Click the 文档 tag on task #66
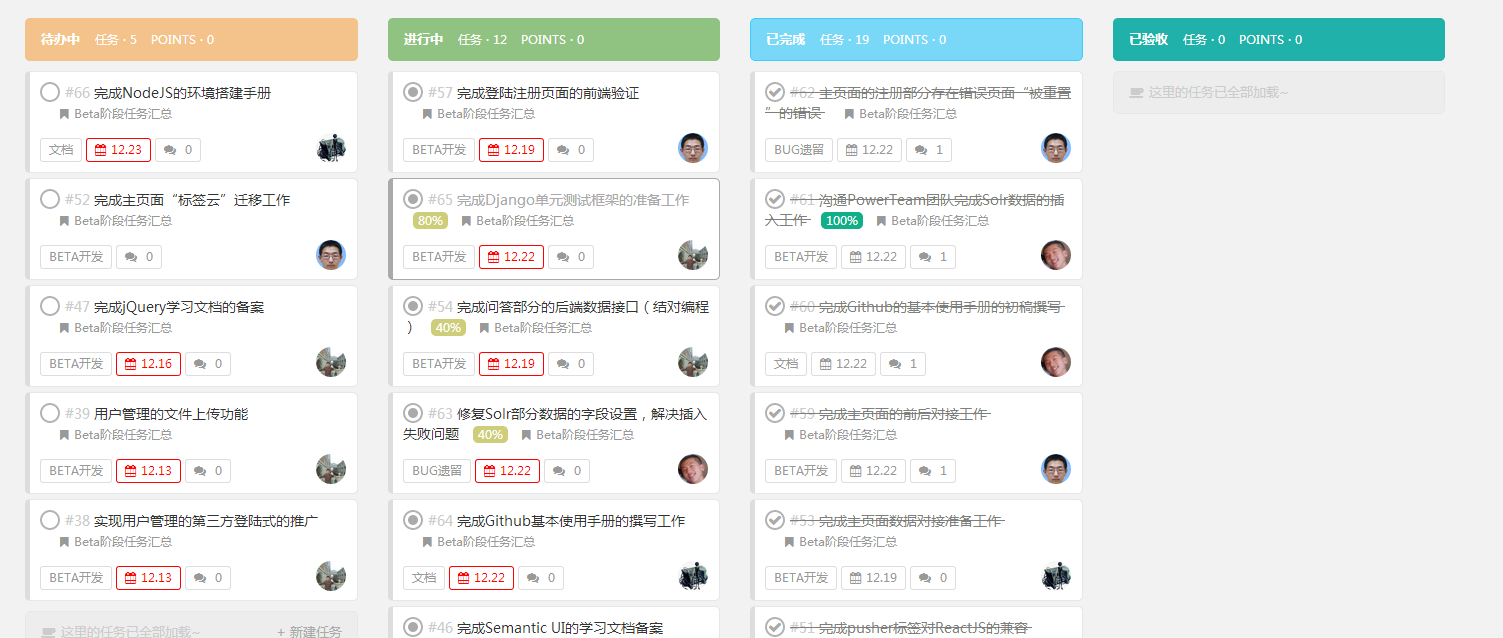 tap(61, 150)
